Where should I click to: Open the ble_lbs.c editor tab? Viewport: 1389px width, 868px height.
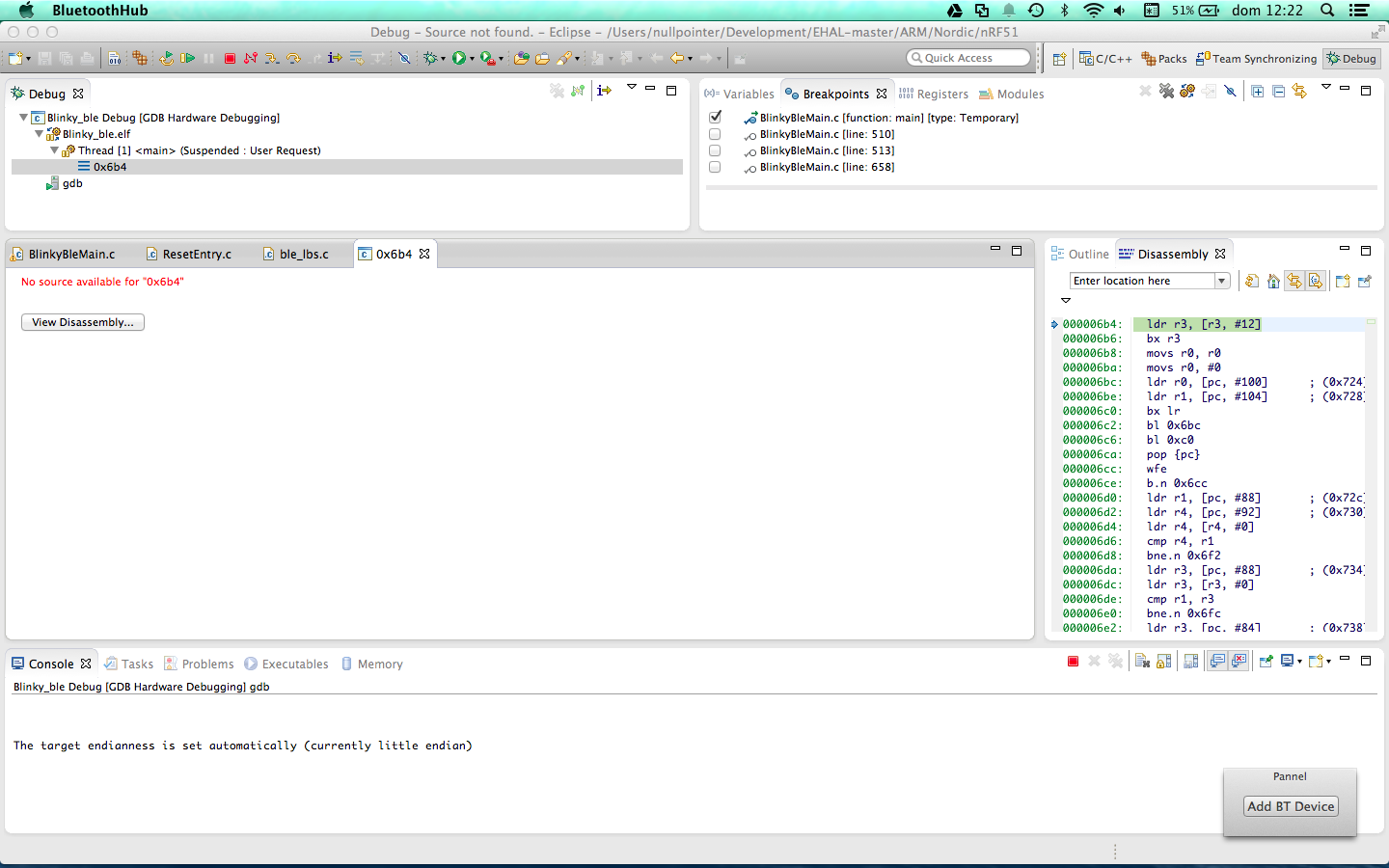(x=296, y=254)
